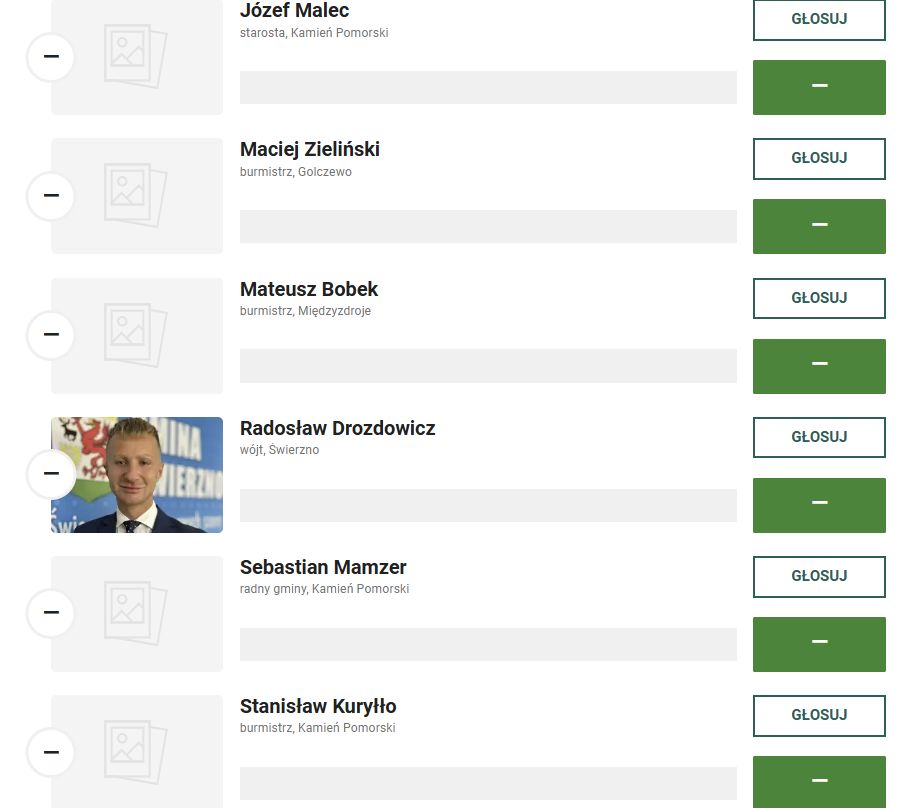The height and width of the screenshot is (808, 911).
Task: Click green minus button in Mateusz Bobek row
Action: pos(819,365)
